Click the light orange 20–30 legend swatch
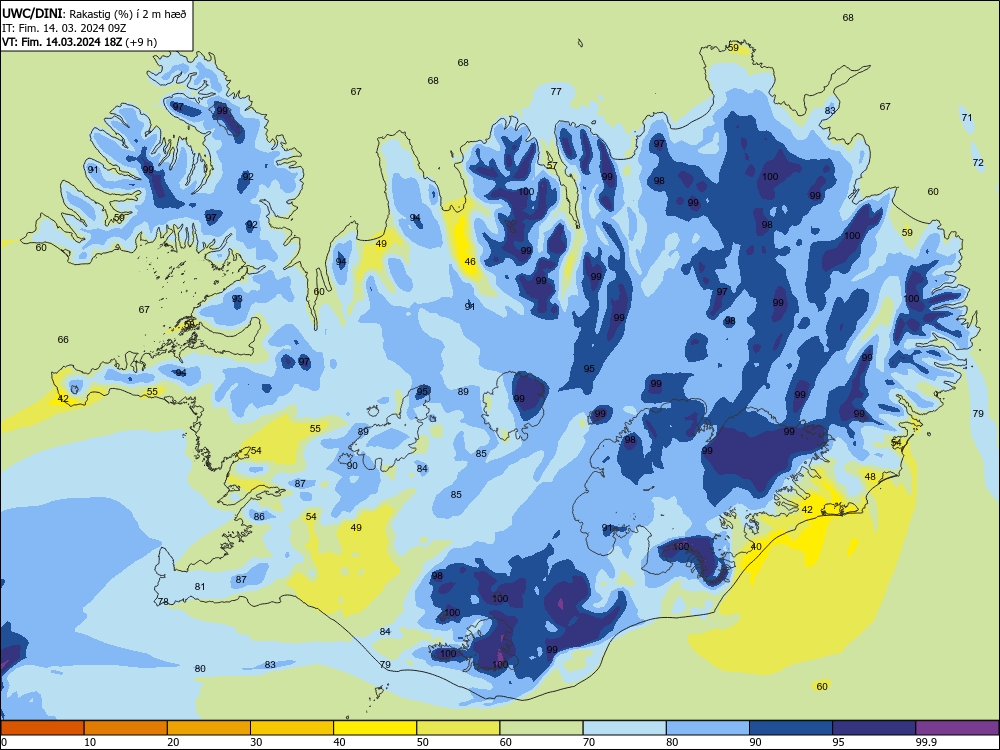Viewport: 1000px width, 750px height. pos(209,728)
